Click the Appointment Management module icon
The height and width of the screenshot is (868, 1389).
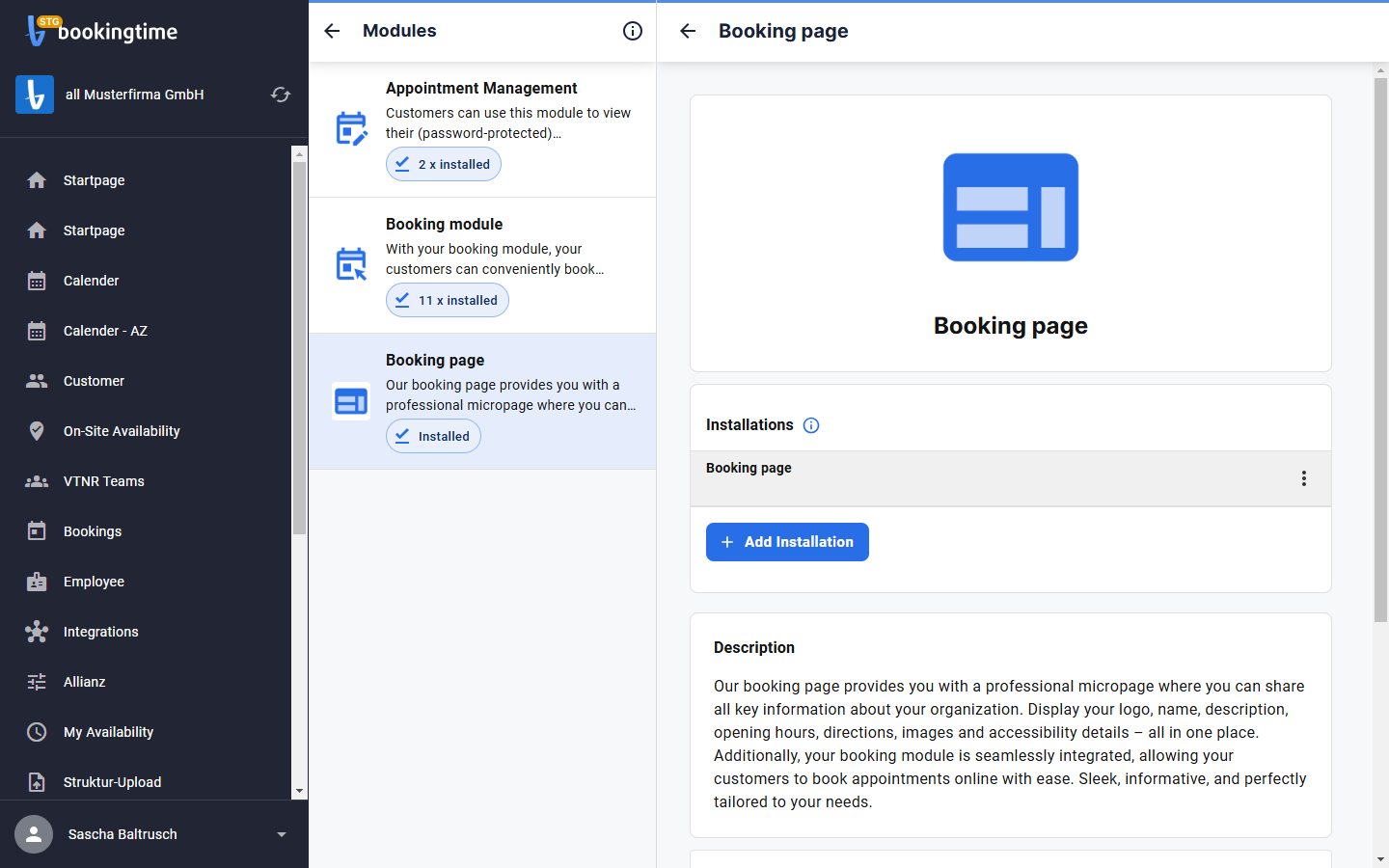click(x=351, y=129)
